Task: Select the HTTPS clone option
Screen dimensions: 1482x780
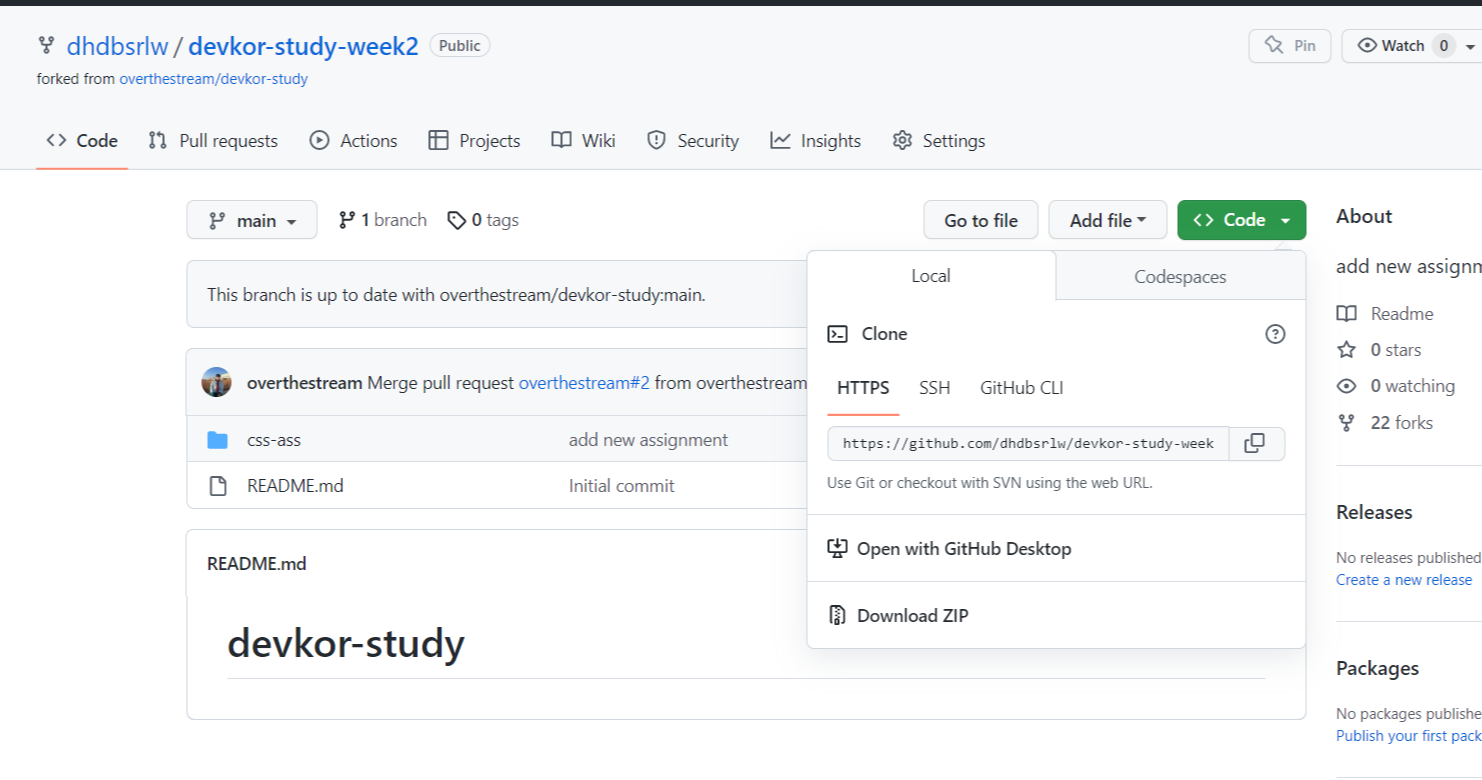Action: click(863, 388)
